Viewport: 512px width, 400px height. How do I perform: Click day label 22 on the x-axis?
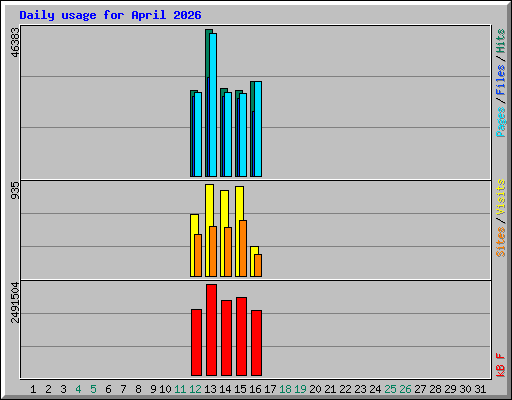(345, 389)
